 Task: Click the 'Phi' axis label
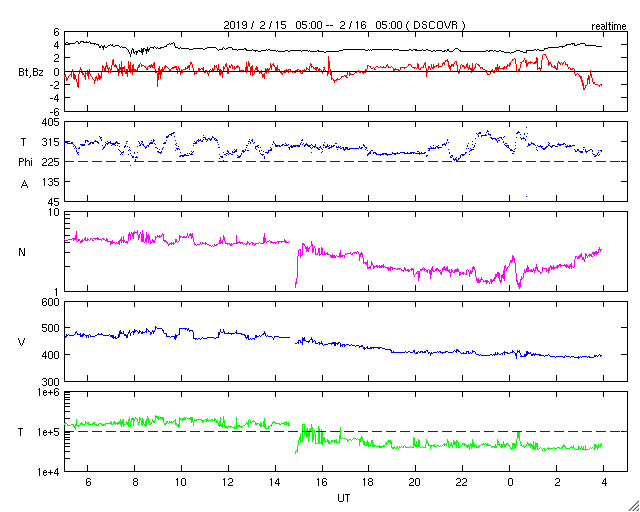[x=25, y=163]
